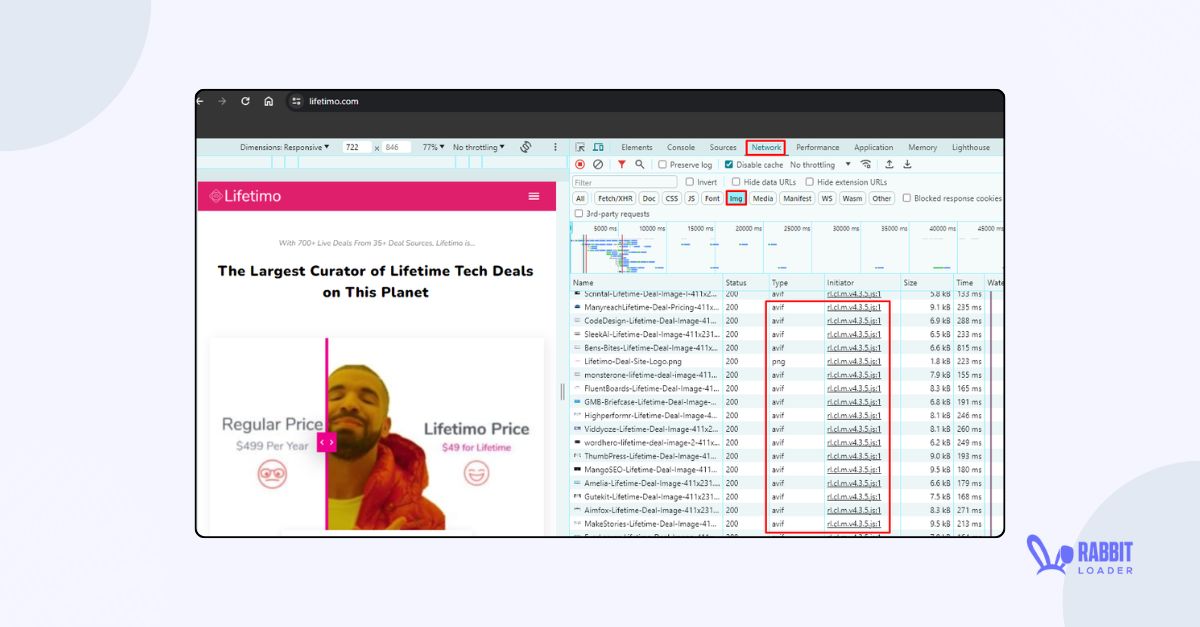This screenshot has width=1200, height=627.
Task: Stop recording network log (red record icon)
Action: 580,164
